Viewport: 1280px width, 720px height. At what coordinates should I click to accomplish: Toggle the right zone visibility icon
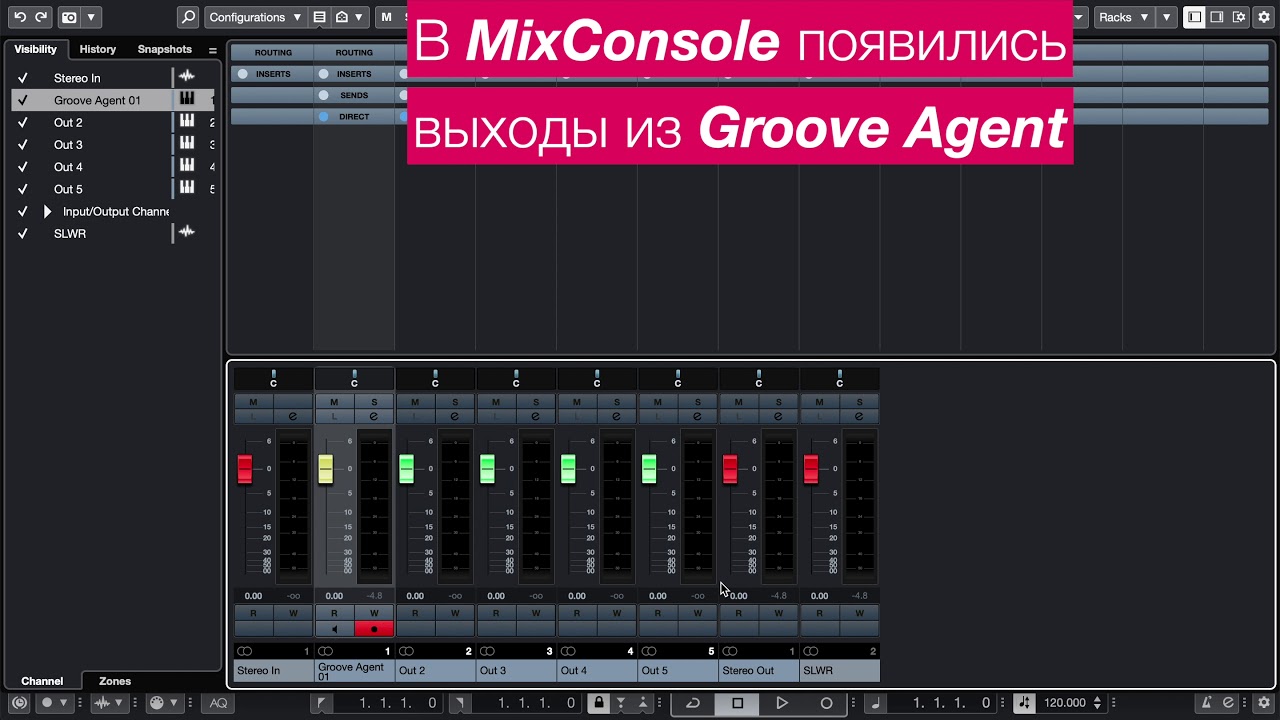[x=1217, y=17]
